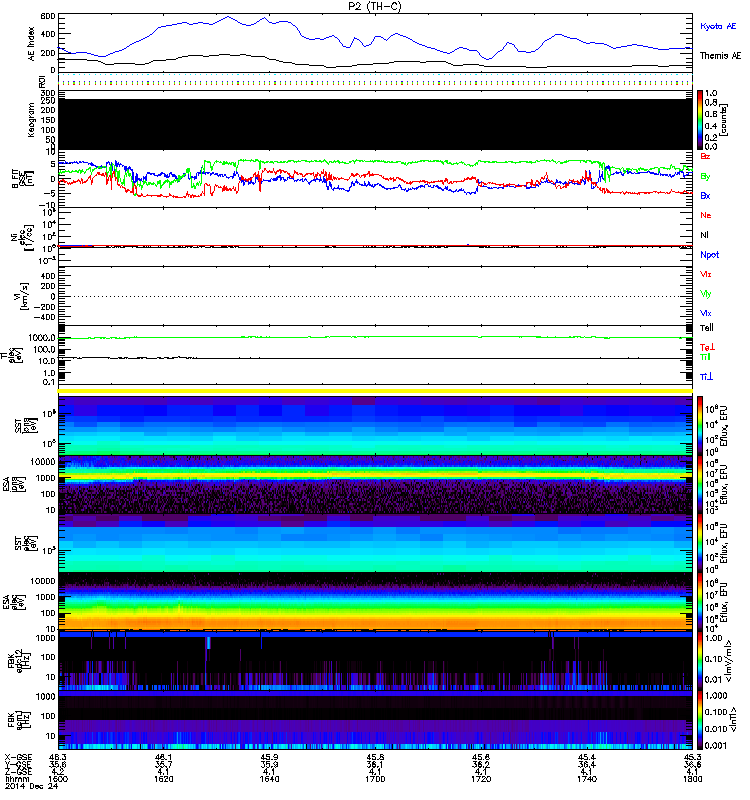750x800 pixels.
Task: Click the SST ions spectrogram panel
Action: coord(376,426)
